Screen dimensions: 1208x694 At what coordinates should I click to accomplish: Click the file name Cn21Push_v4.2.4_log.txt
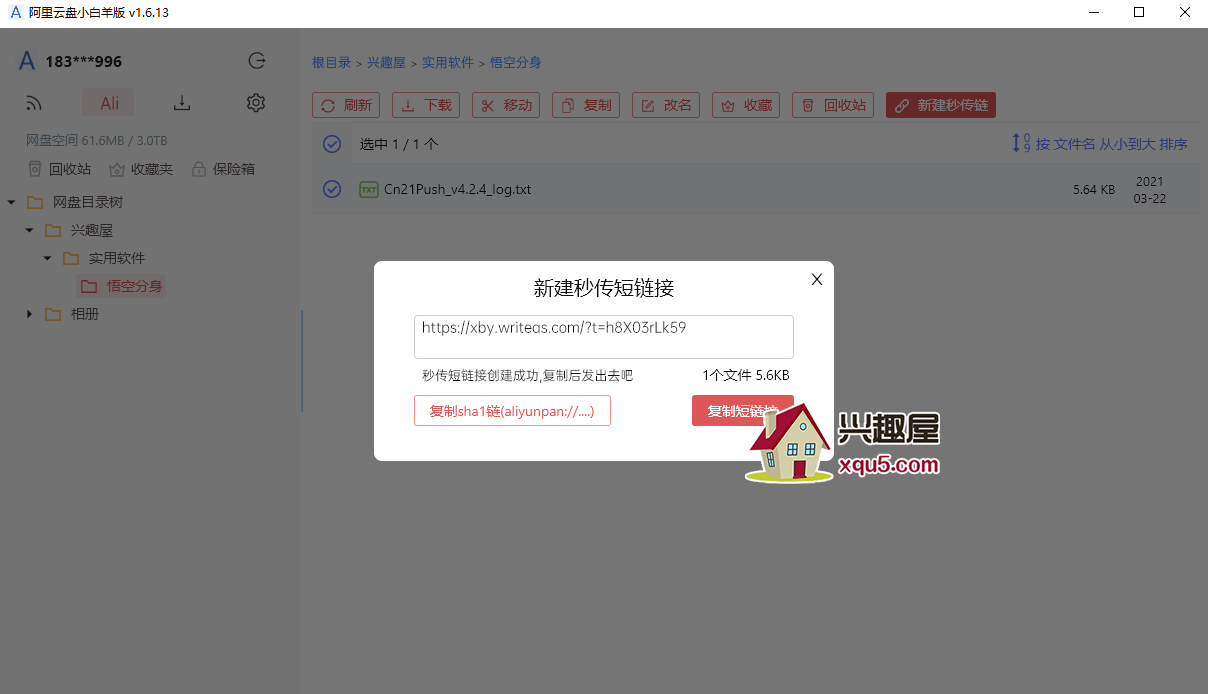(457, 189)
